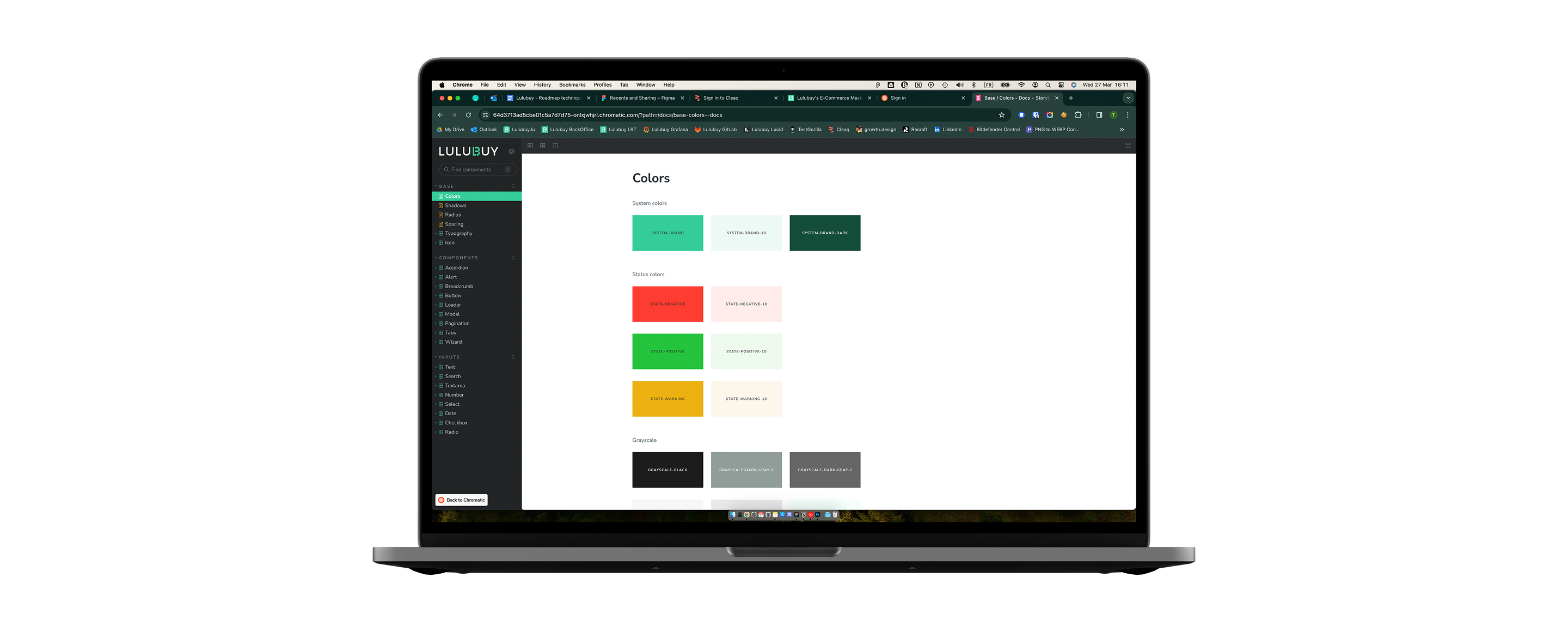Click the Back to Chromatic button
Viewport: 1568px width, 632px height.
461,501
